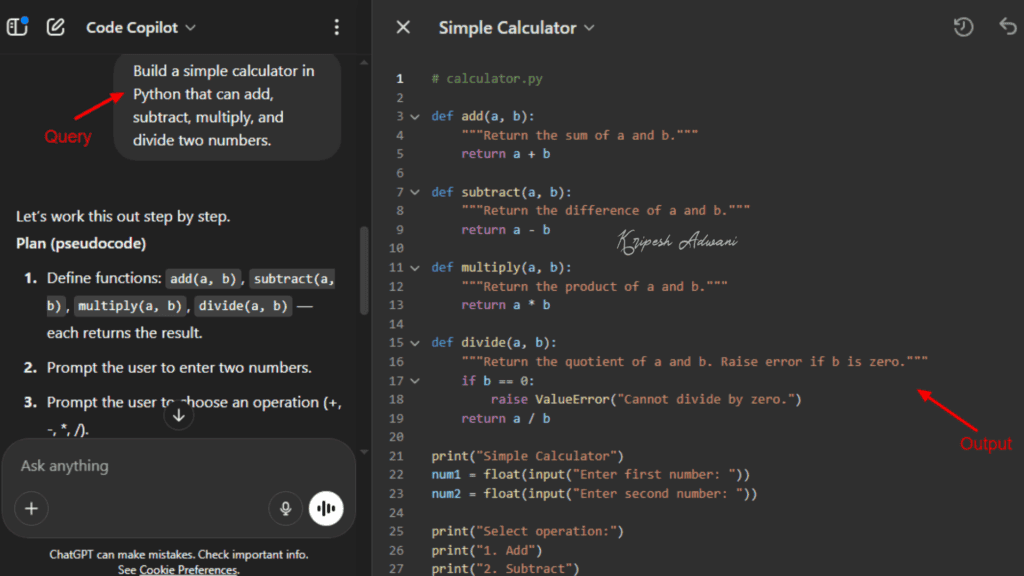Activate voice mode
Viewport: 1024px width, 576px height.
326,508
